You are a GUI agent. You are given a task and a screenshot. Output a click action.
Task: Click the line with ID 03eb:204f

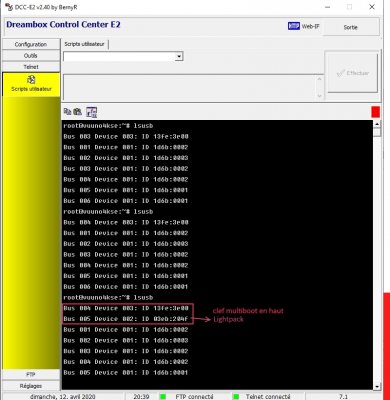126,319
